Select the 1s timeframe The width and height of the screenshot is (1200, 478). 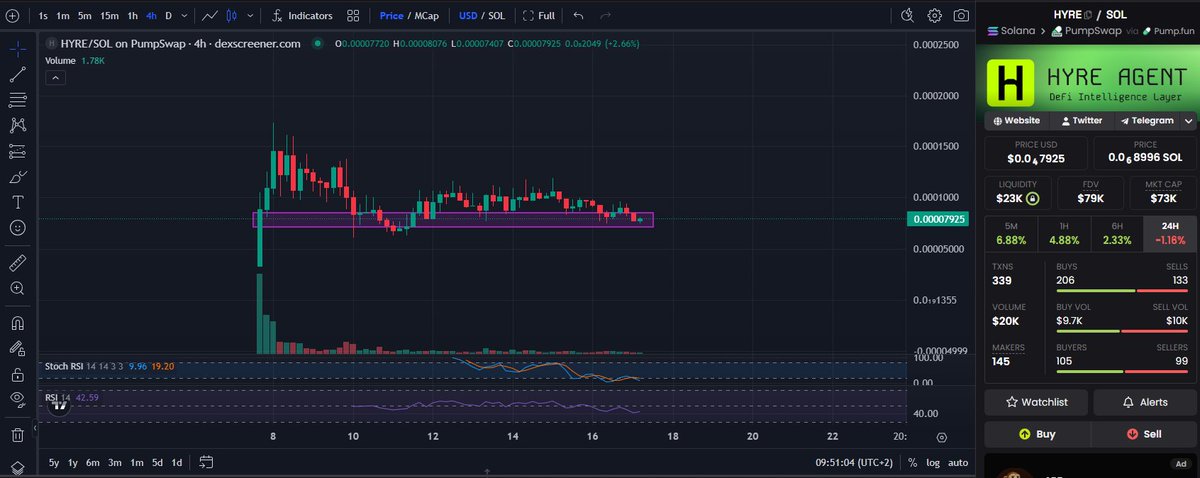[42, 16]
